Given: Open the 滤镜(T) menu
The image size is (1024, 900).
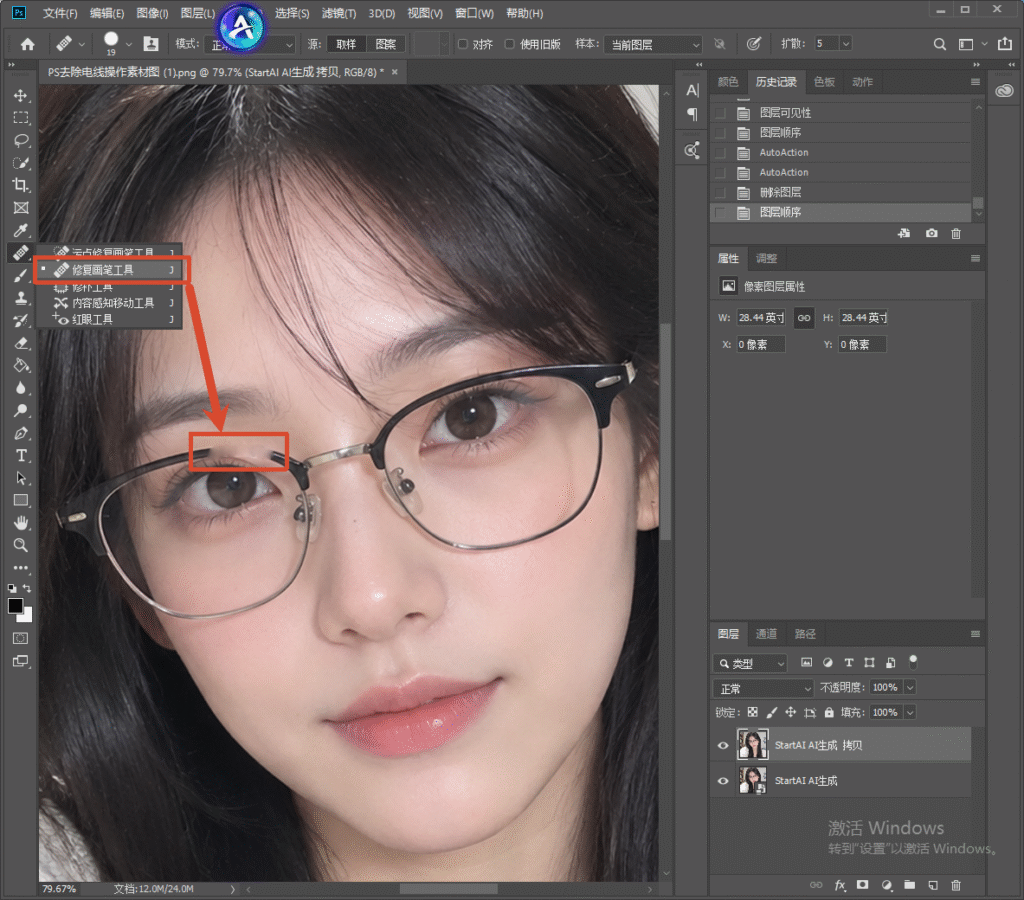Looking at the screenshot, I should coord(339,13).
